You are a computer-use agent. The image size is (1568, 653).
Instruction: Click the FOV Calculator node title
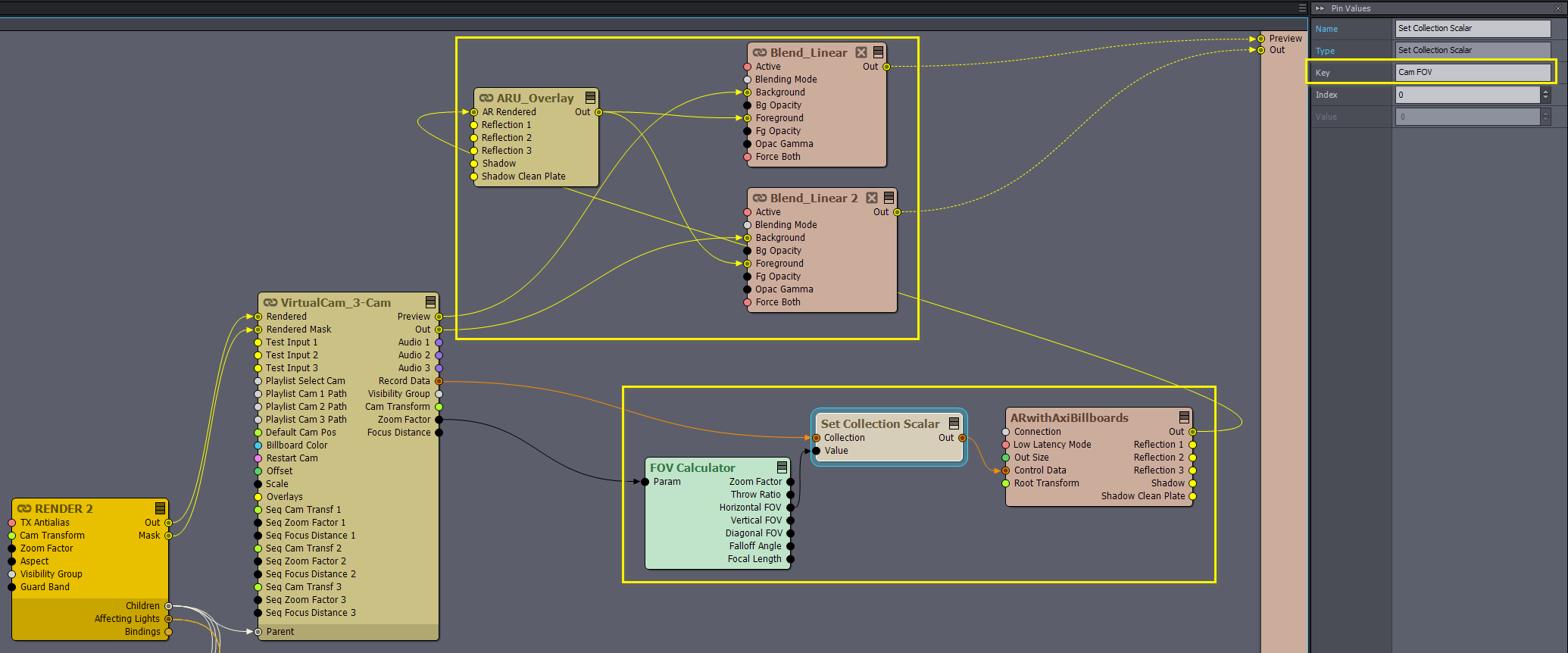(692, 467)
